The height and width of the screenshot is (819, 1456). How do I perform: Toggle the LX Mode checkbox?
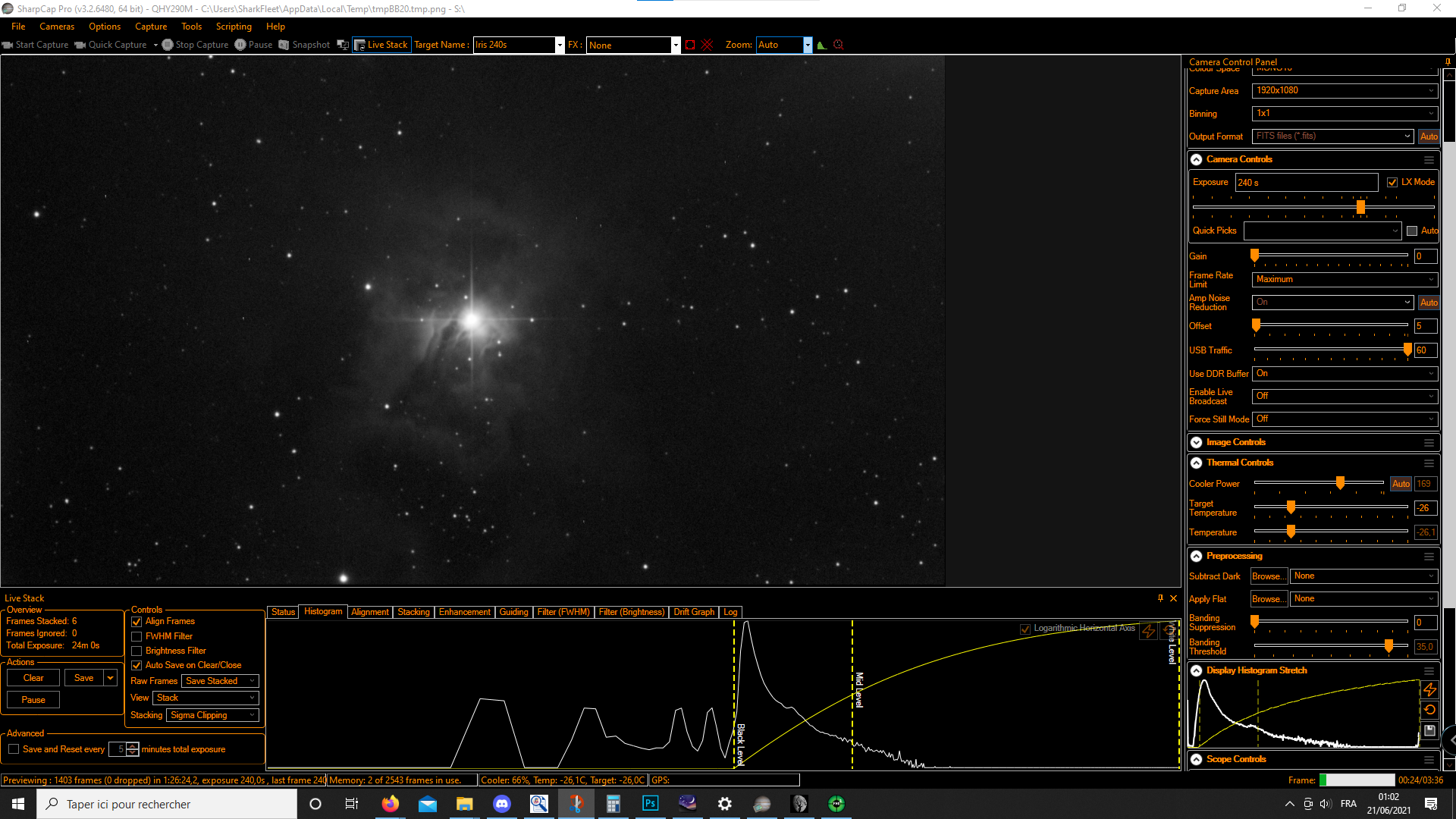1392,183
